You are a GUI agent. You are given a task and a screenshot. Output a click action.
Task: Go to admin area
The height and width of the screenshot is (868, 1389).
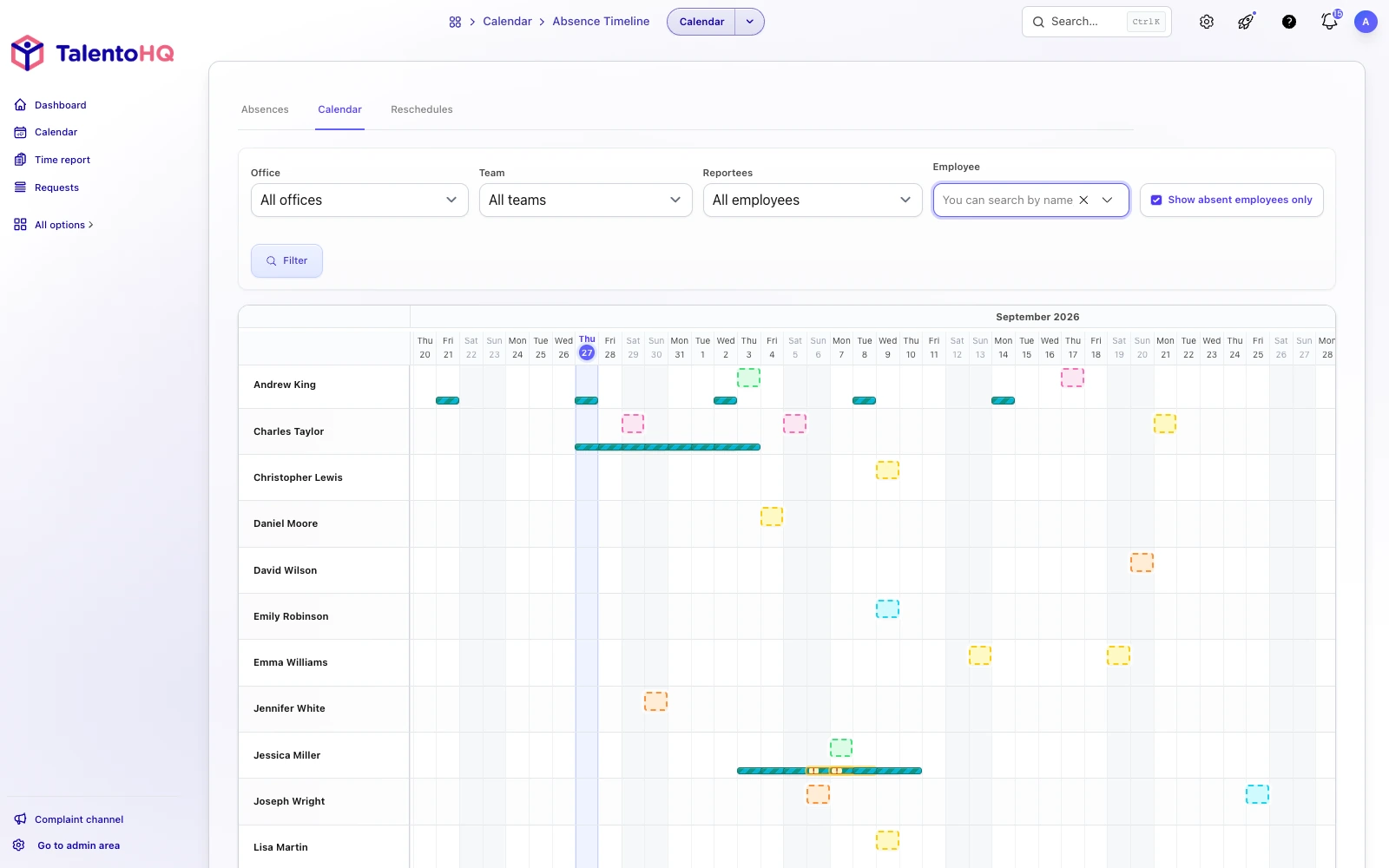click(x=67, y=845)
